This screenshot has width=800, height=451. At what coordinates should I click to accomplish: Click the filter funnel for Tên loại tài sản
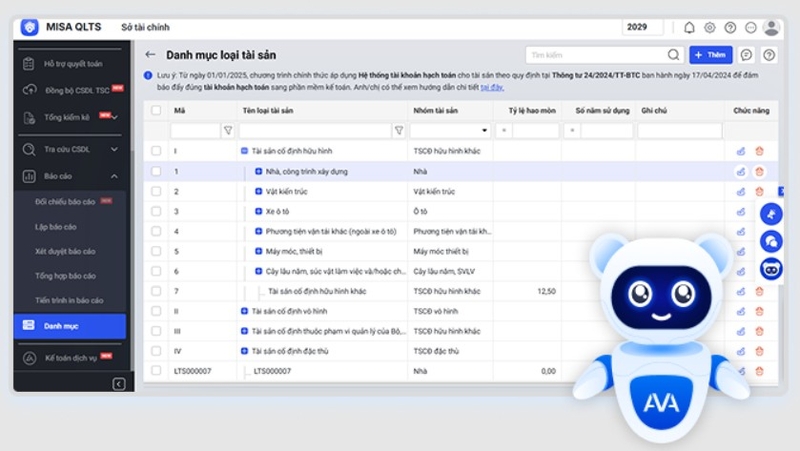click(x=399, y=131)
